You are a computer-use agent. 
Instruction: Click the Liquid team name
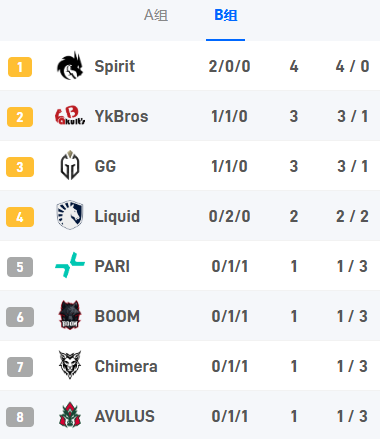tap(117, 216)
